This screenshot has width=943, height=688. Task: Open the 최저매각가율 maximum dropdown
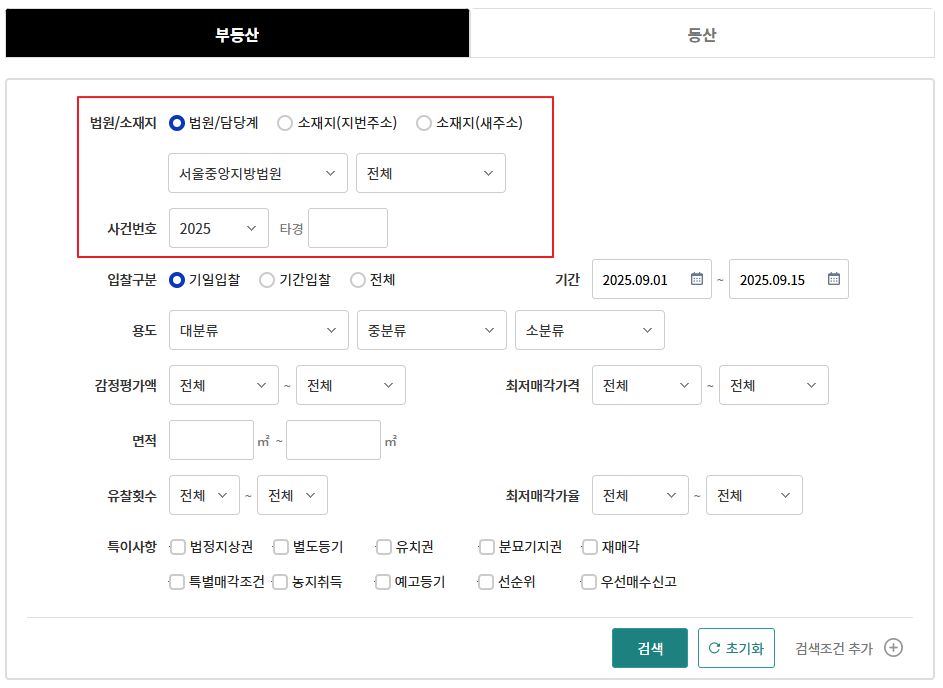754,495
